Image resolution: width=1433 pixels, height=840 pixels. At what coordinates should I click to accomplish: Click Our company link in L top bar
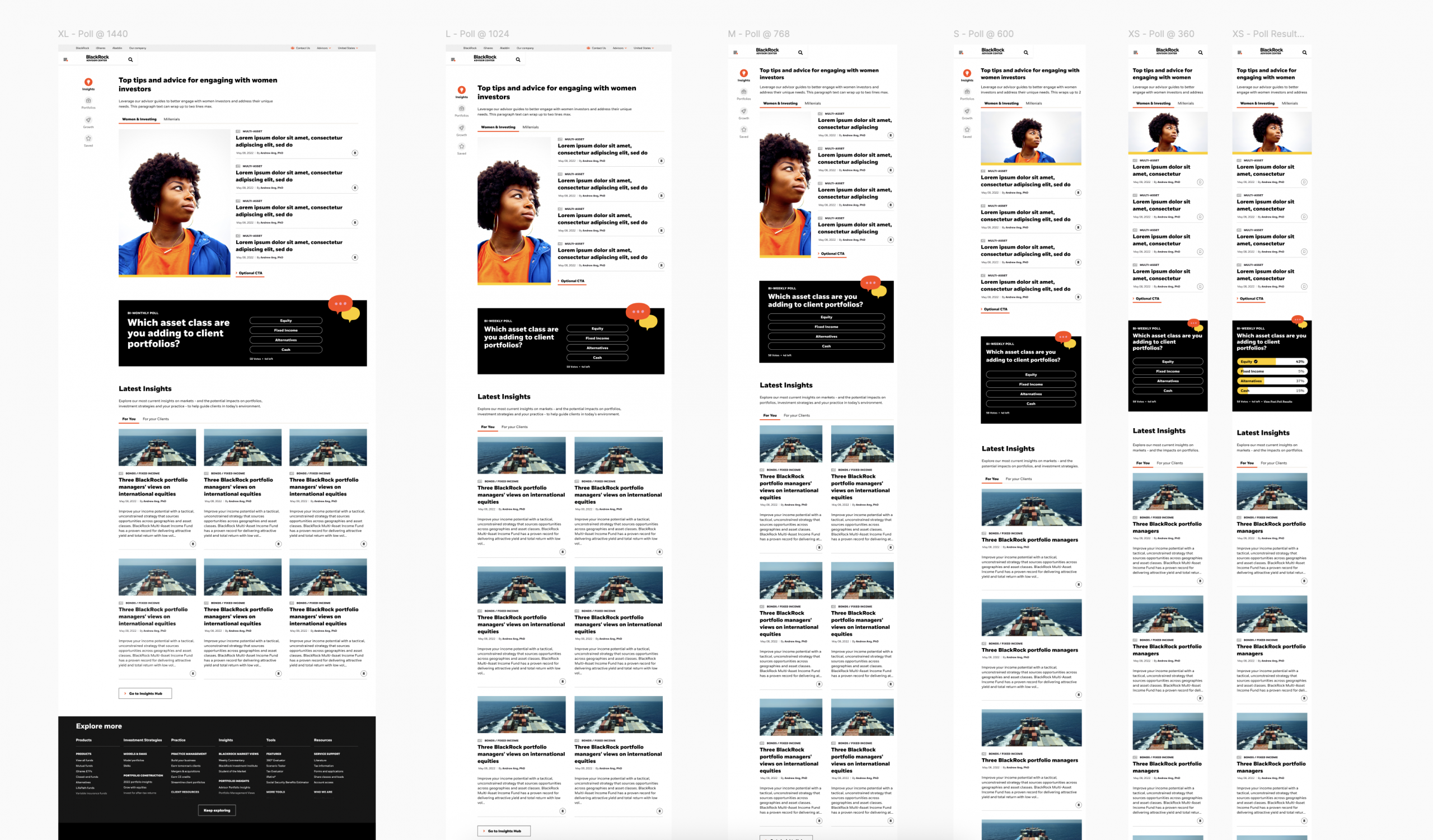[525, 48]
